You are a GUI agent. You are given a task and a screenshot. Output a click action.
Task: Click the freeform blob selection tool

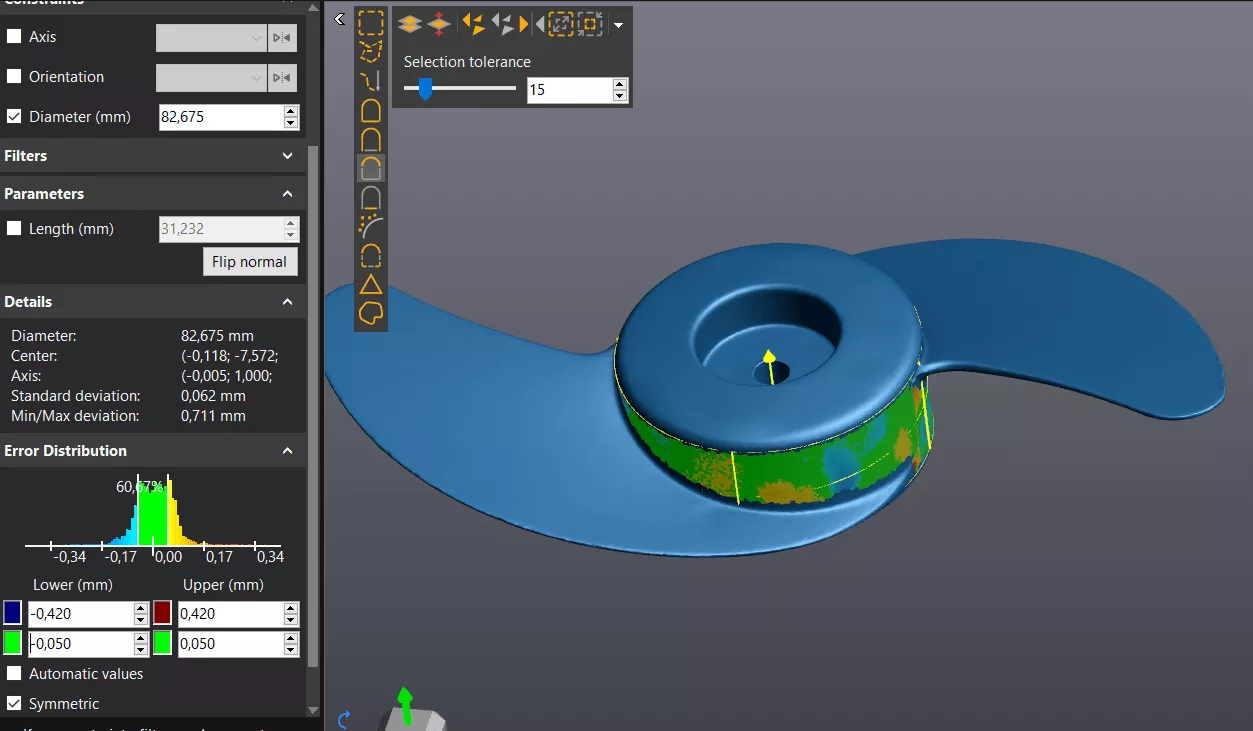click(x=371, y=313)
